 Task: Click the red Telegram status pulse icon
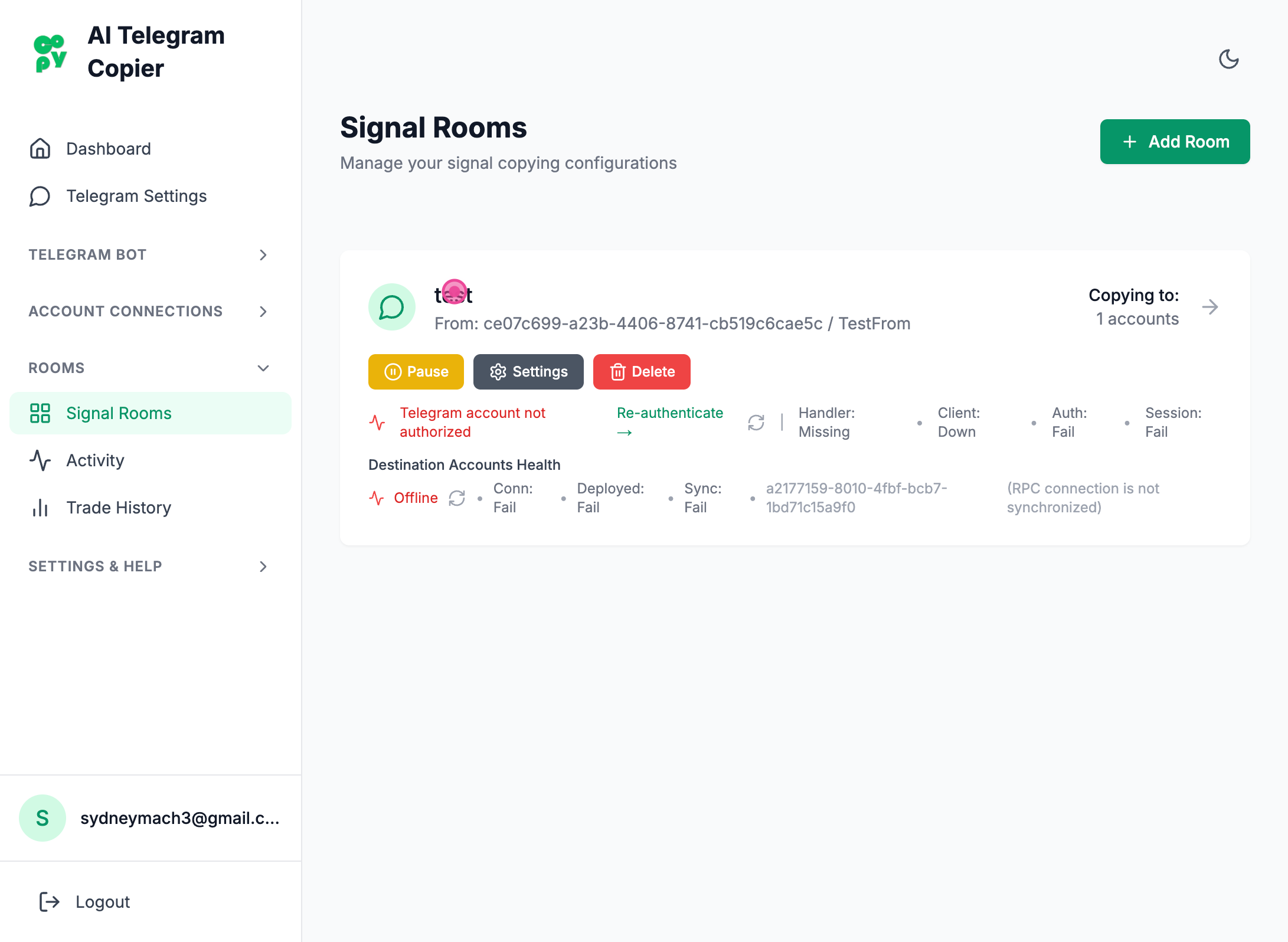point(377,423)
